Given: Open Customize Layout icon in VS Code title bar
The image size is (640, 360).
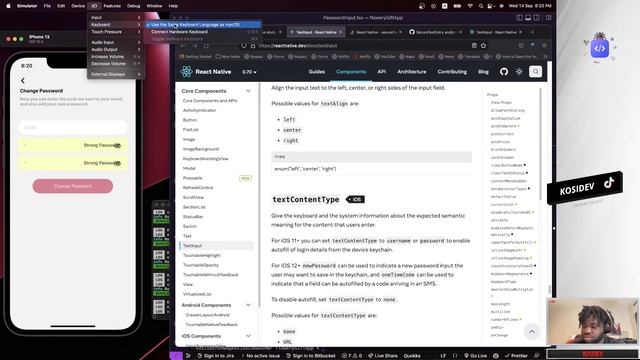Looking at the screenshot, I should click(549, 18).
